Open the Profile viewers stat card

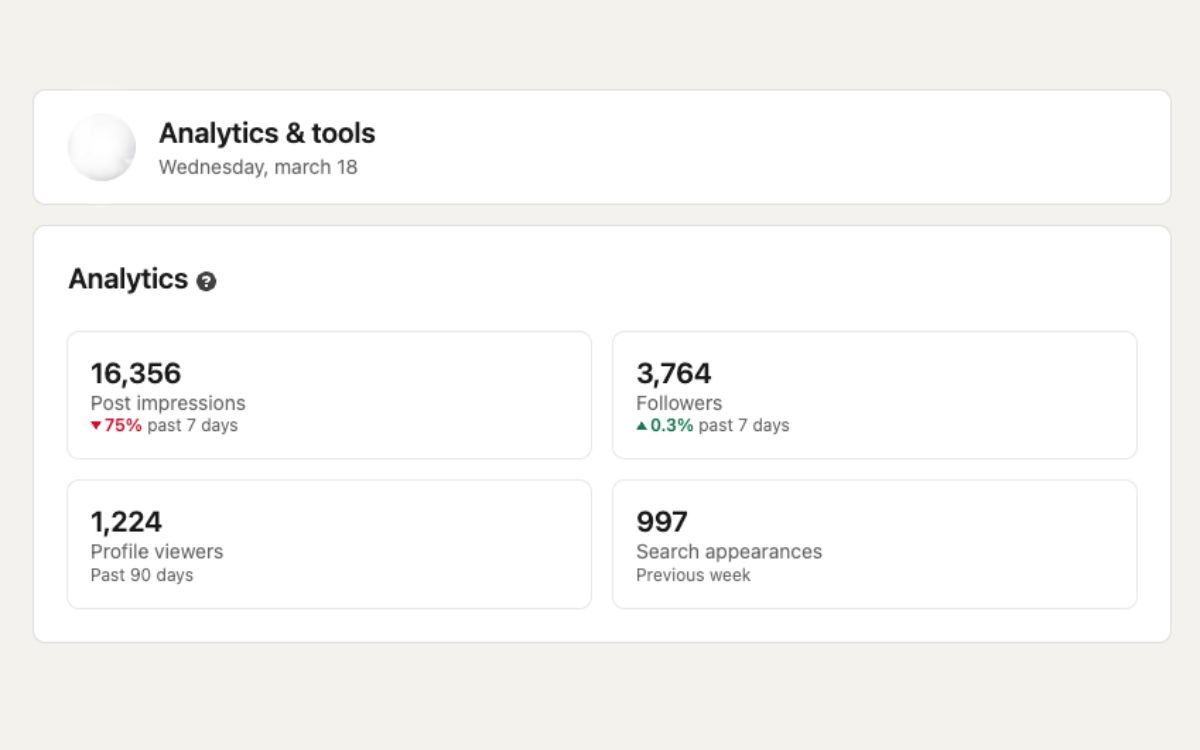tap(330, 543)
